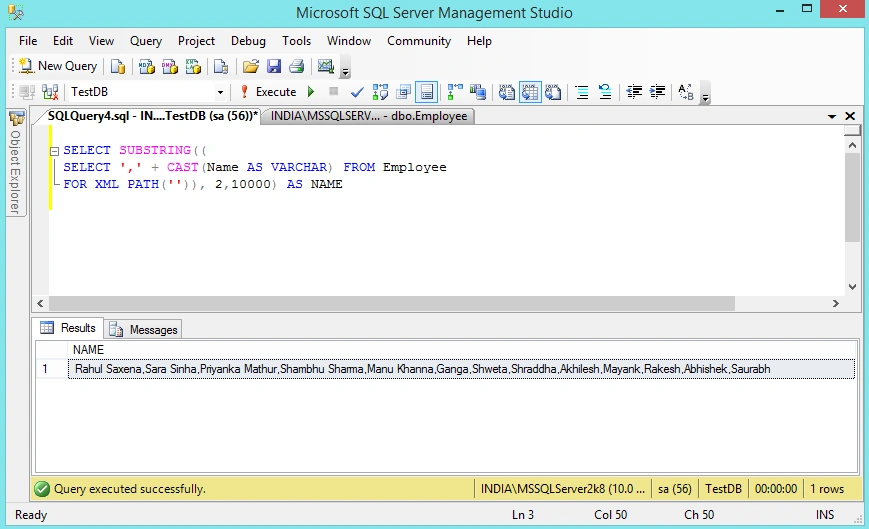The width and height of the screenshot is (869, 529).
Task: Switch to Results to Grid
Action: pos(530,92)
